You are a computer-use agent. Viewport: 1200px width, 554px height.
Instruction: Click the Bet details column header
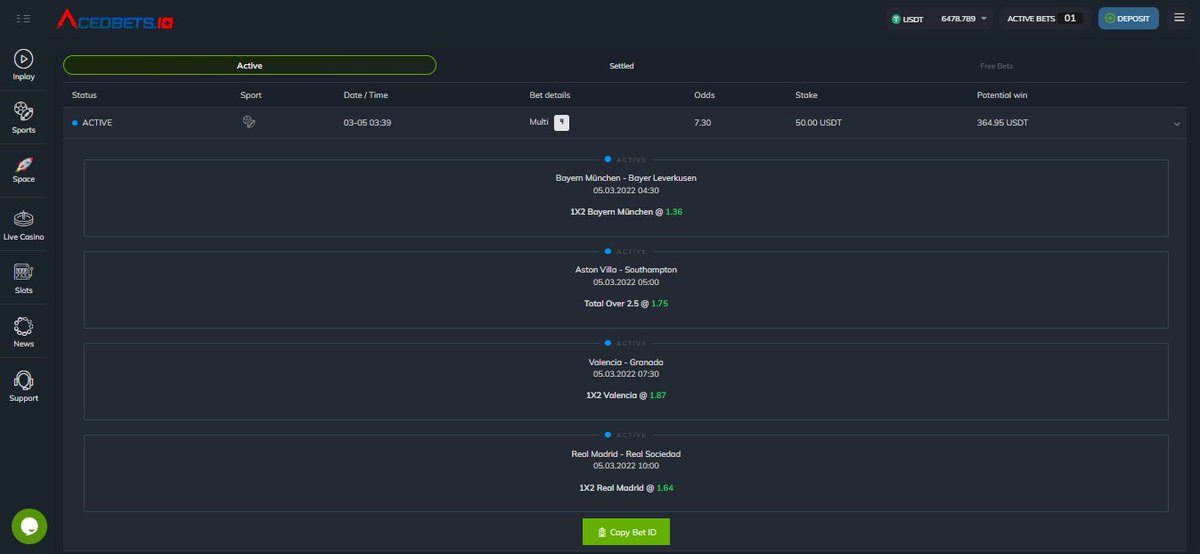[550, 95]
